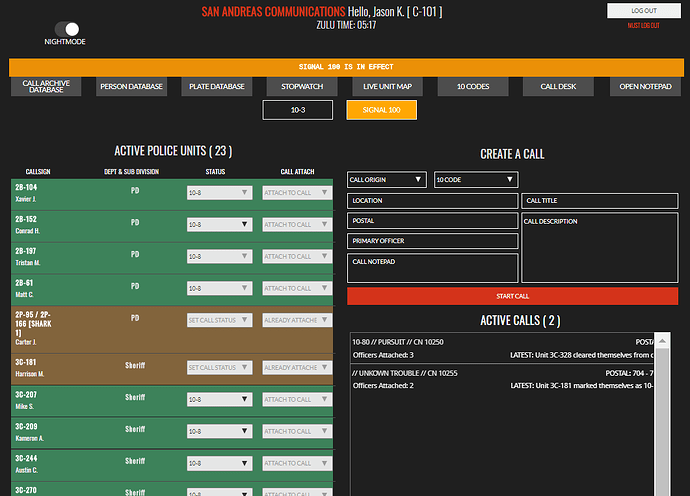
Task: Open the Plate Database
Action: pos(217,86)
